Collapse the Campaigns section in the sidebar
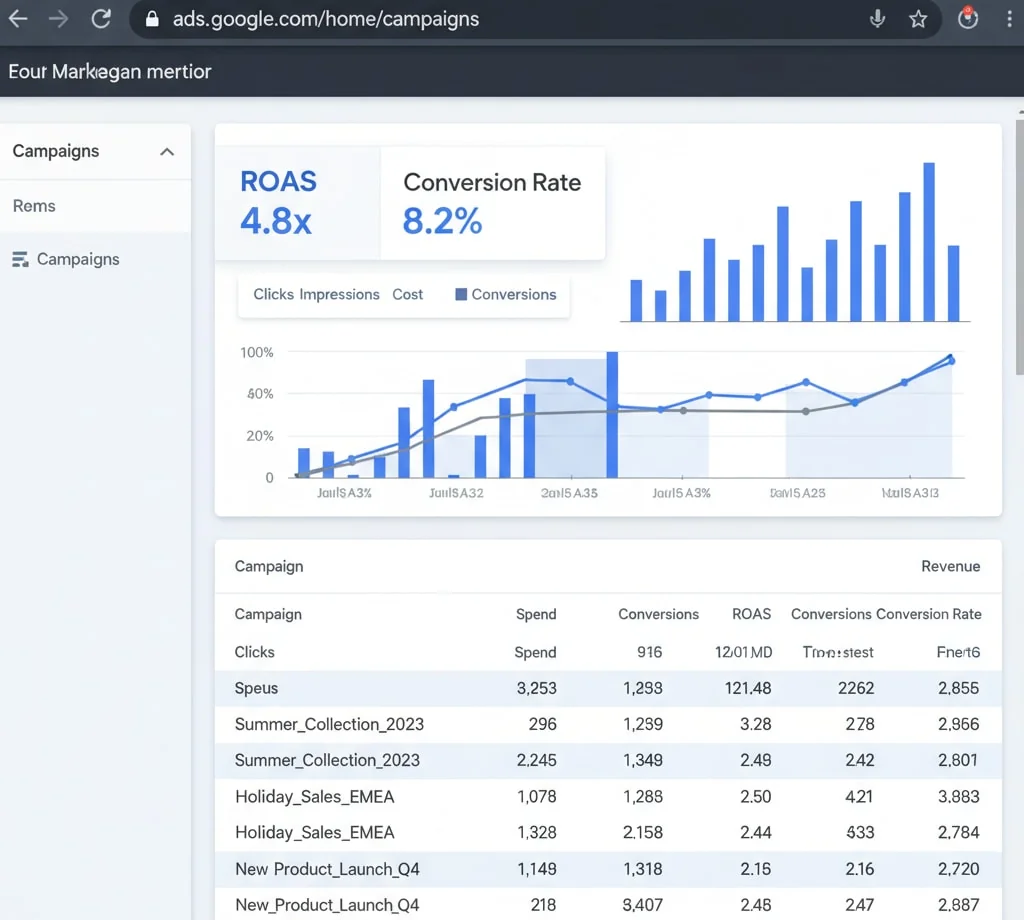The image size is (1024, 920). click(x=167, y=151)
